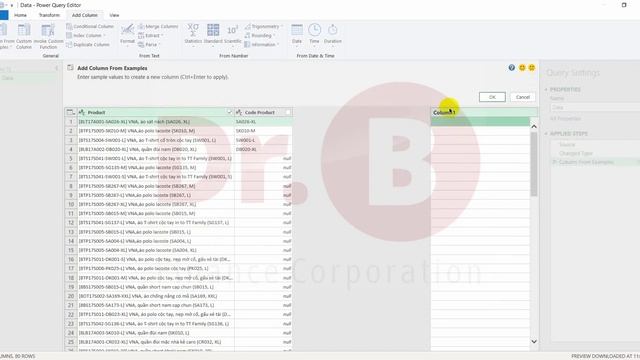The height and width of the screenshot is (360, 640).
Task: Click the table corner select-all icon
Action: pos(71,112)
